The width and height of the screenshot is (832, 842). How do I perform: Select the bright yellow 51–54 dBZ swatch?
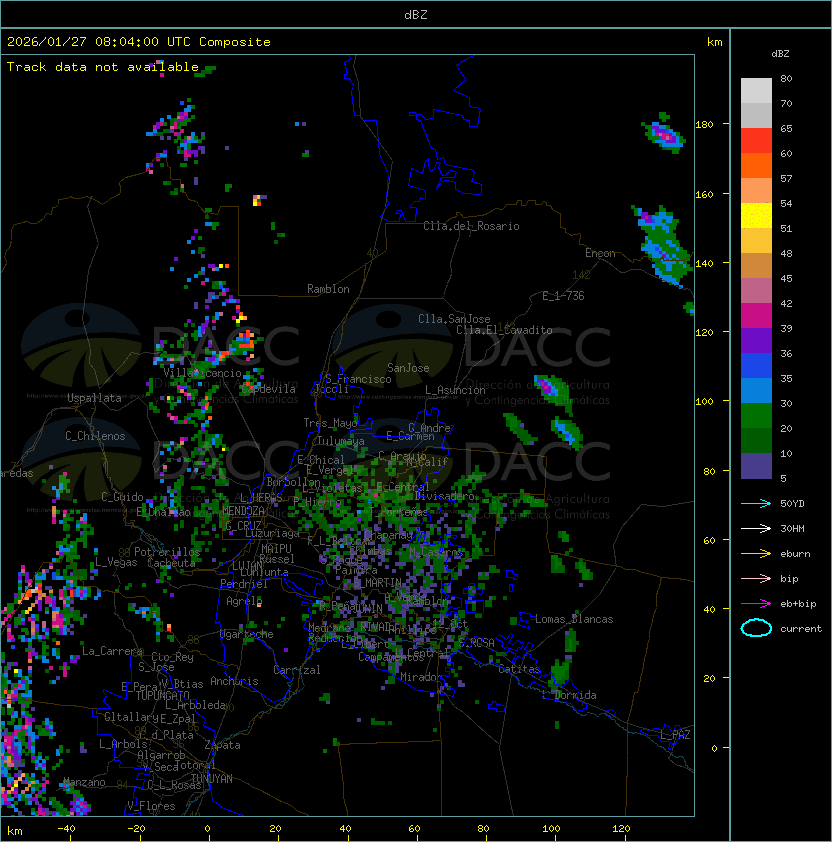pyautogui.click(x=756, y=216)
